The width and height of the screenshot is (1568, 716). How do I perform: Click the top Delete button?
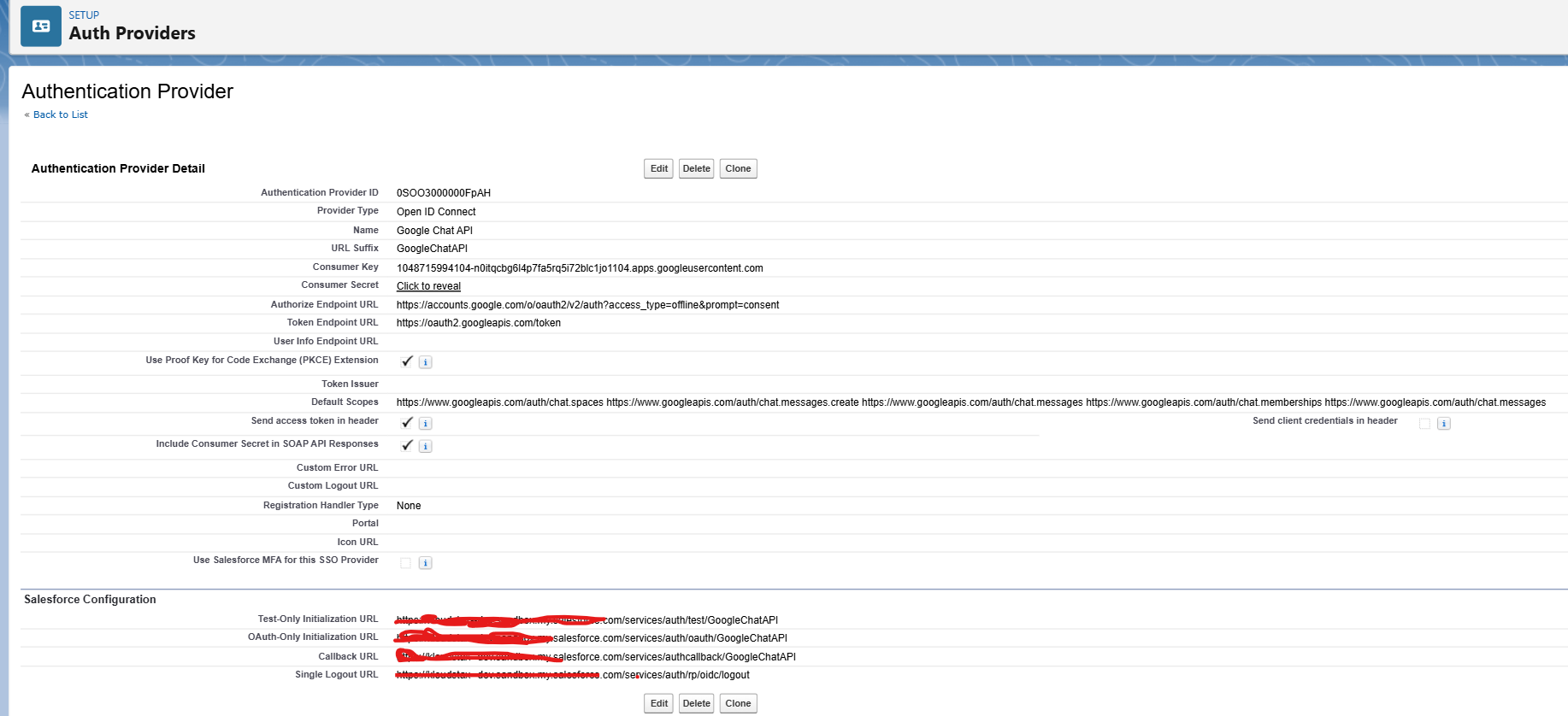pyautogui.click(x=697, y=169)
